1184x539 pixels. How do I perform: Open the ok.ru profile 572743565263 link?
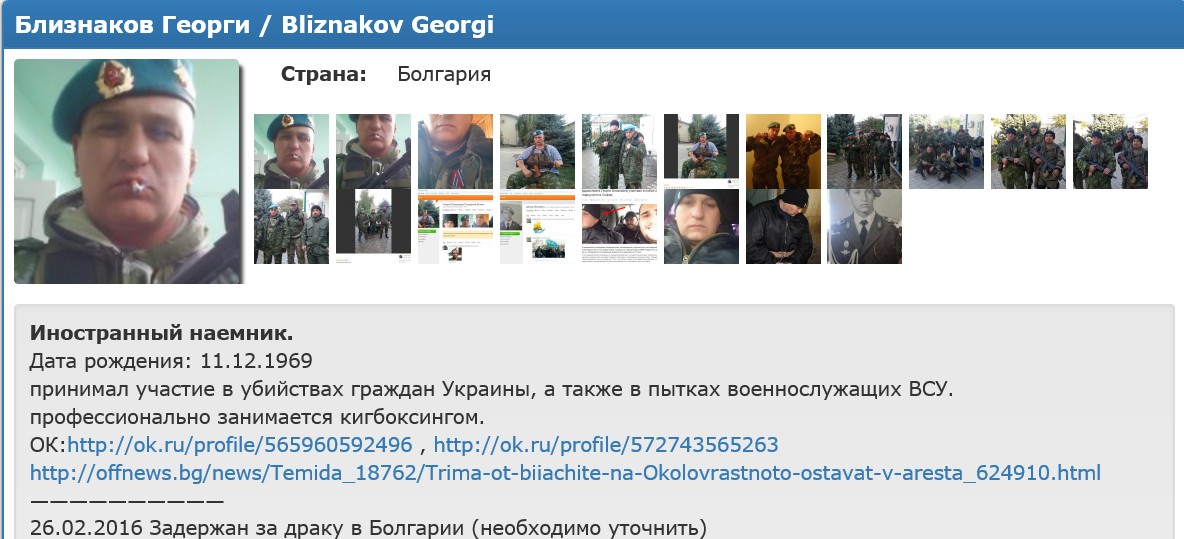click(606, 445)
